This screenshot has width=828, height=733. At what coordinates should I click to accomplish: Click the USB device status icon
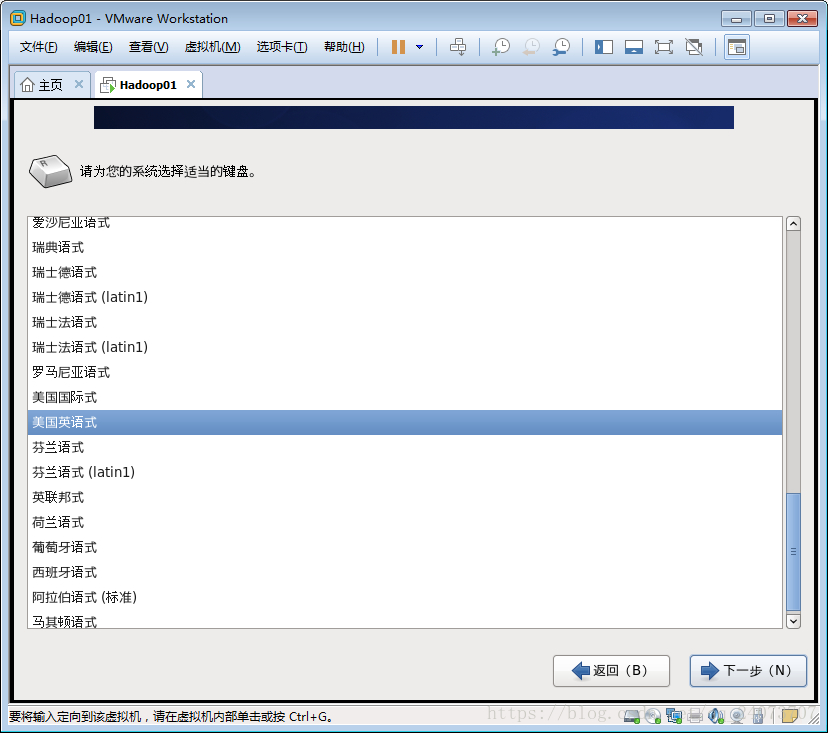[x=758, y=716]
